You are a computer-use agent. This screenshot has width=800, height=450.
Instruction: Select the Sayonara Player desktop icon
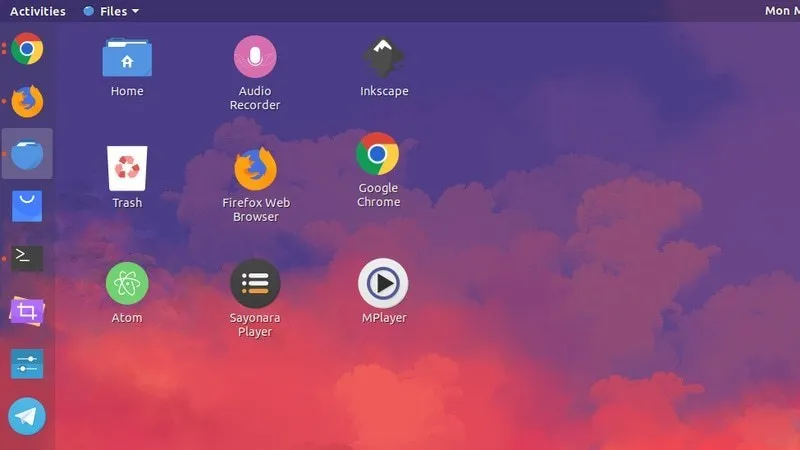(x=255, y=284)
